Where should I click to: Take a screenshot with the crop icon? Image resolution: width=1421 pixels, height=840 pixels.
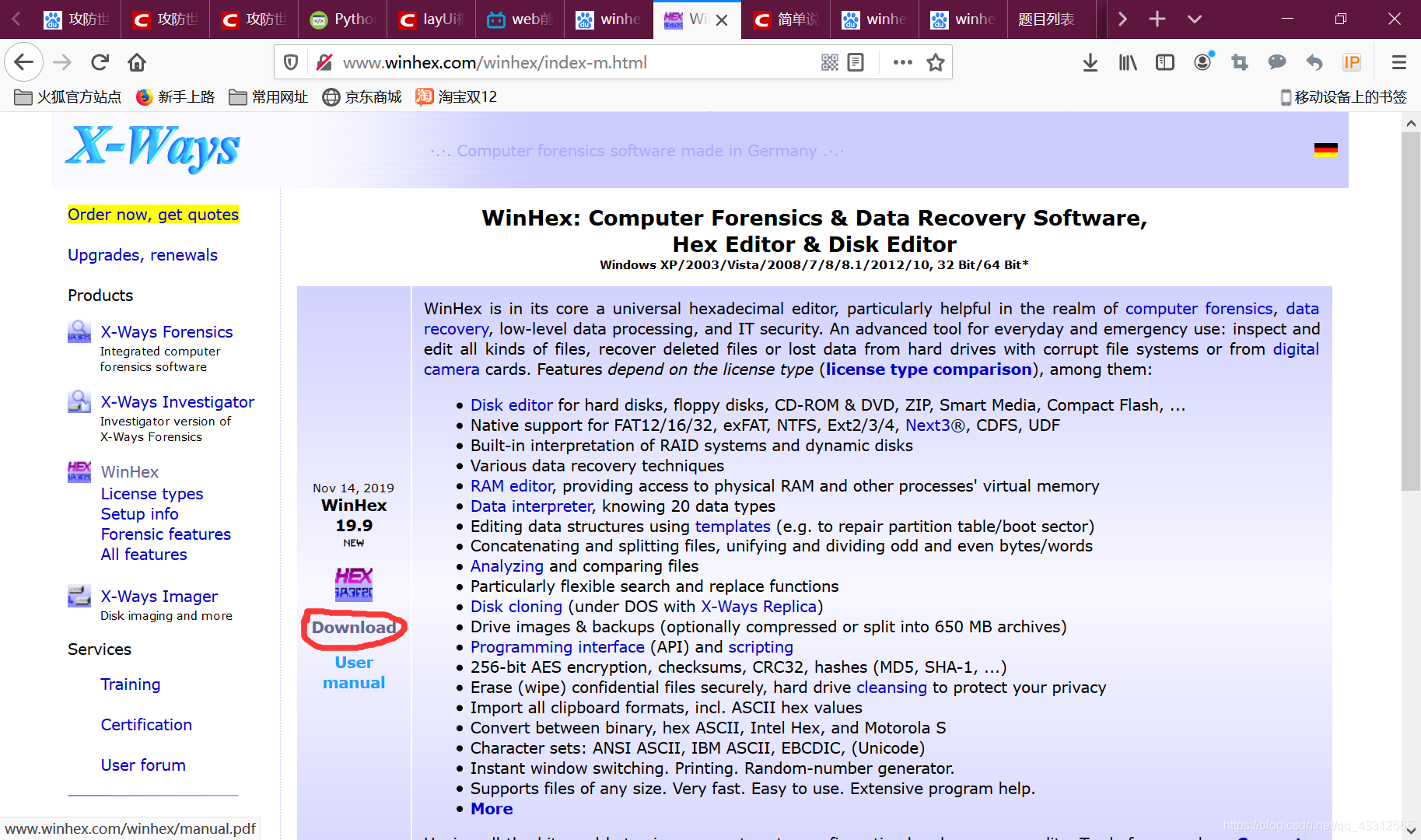[1239, 62]
